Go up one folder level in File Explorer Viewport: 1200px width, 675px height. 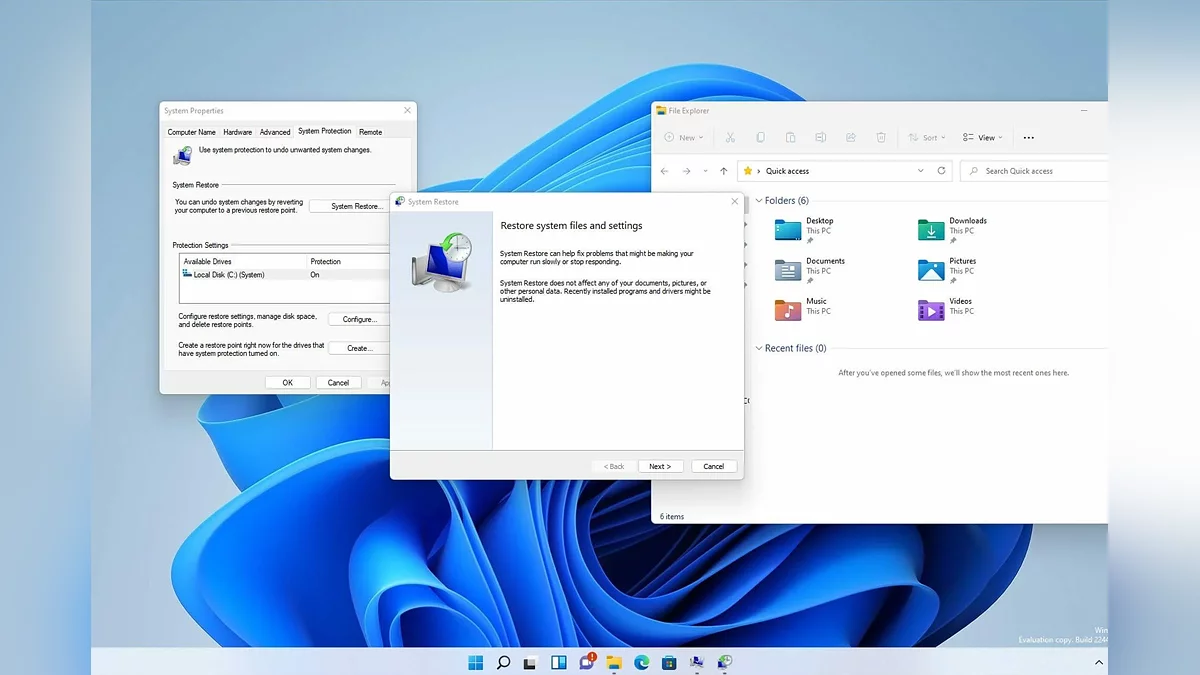(724, 171)
